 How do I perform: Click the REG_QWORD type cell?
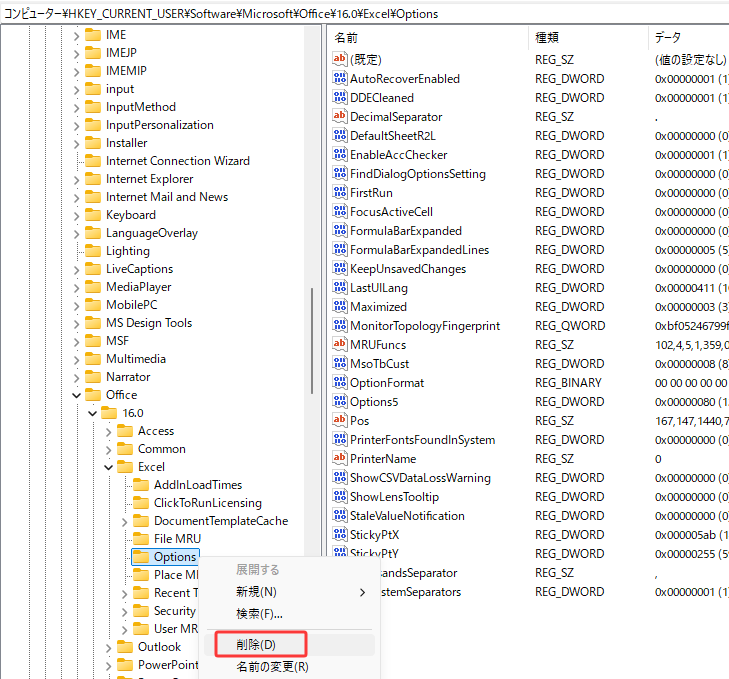[x=570, y=326]
